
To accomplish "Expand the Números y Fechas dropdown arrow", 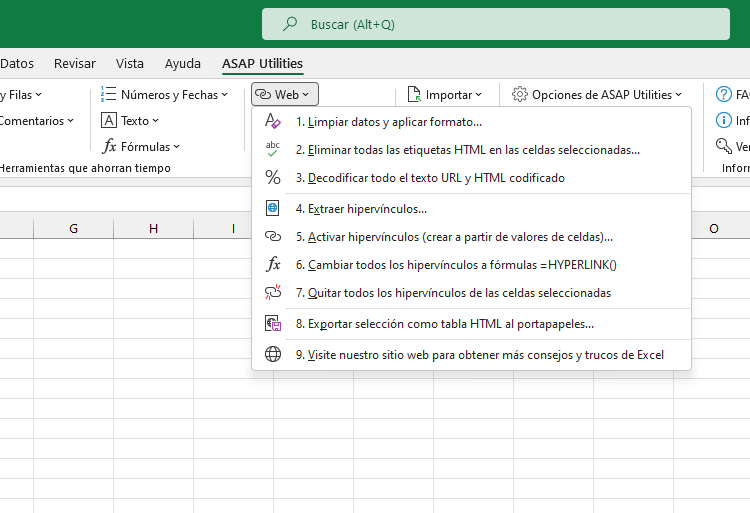I will (x=224, y=95).
